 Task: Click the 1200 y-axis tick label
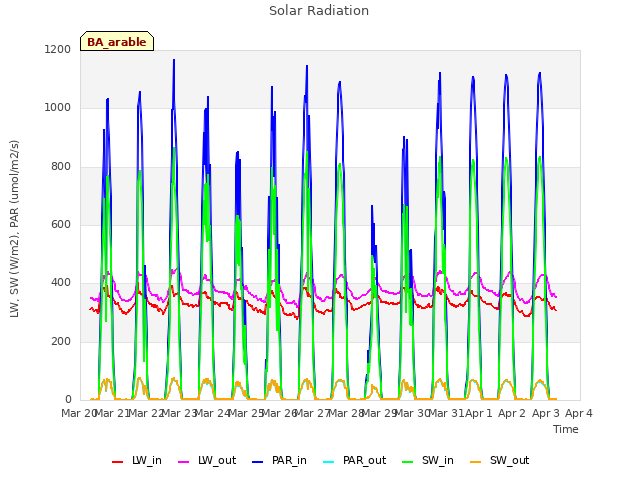tap(58, 49)
